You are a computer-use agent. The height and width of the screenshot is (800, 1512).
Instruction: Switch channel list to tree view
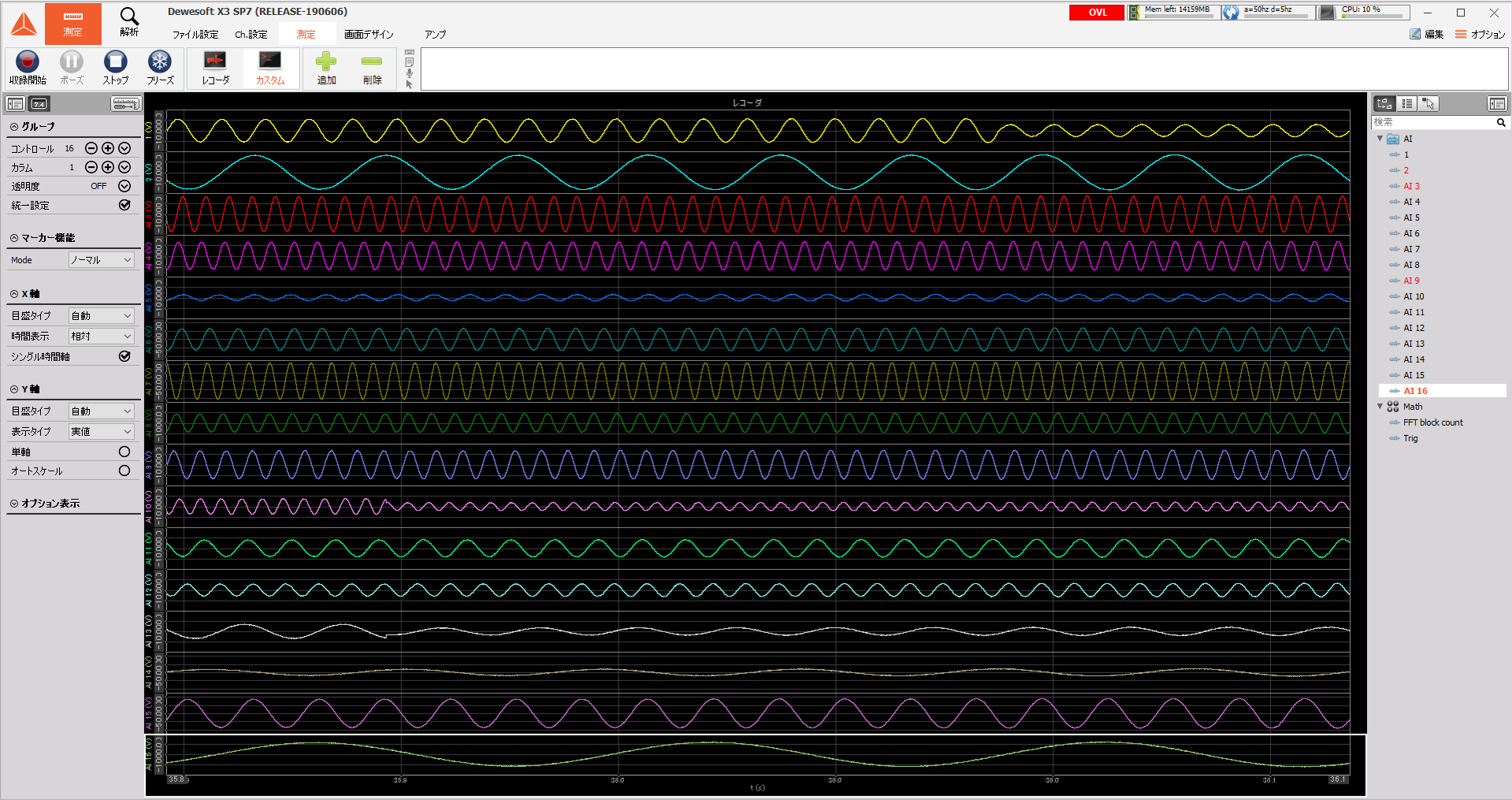coord(1384,103)
